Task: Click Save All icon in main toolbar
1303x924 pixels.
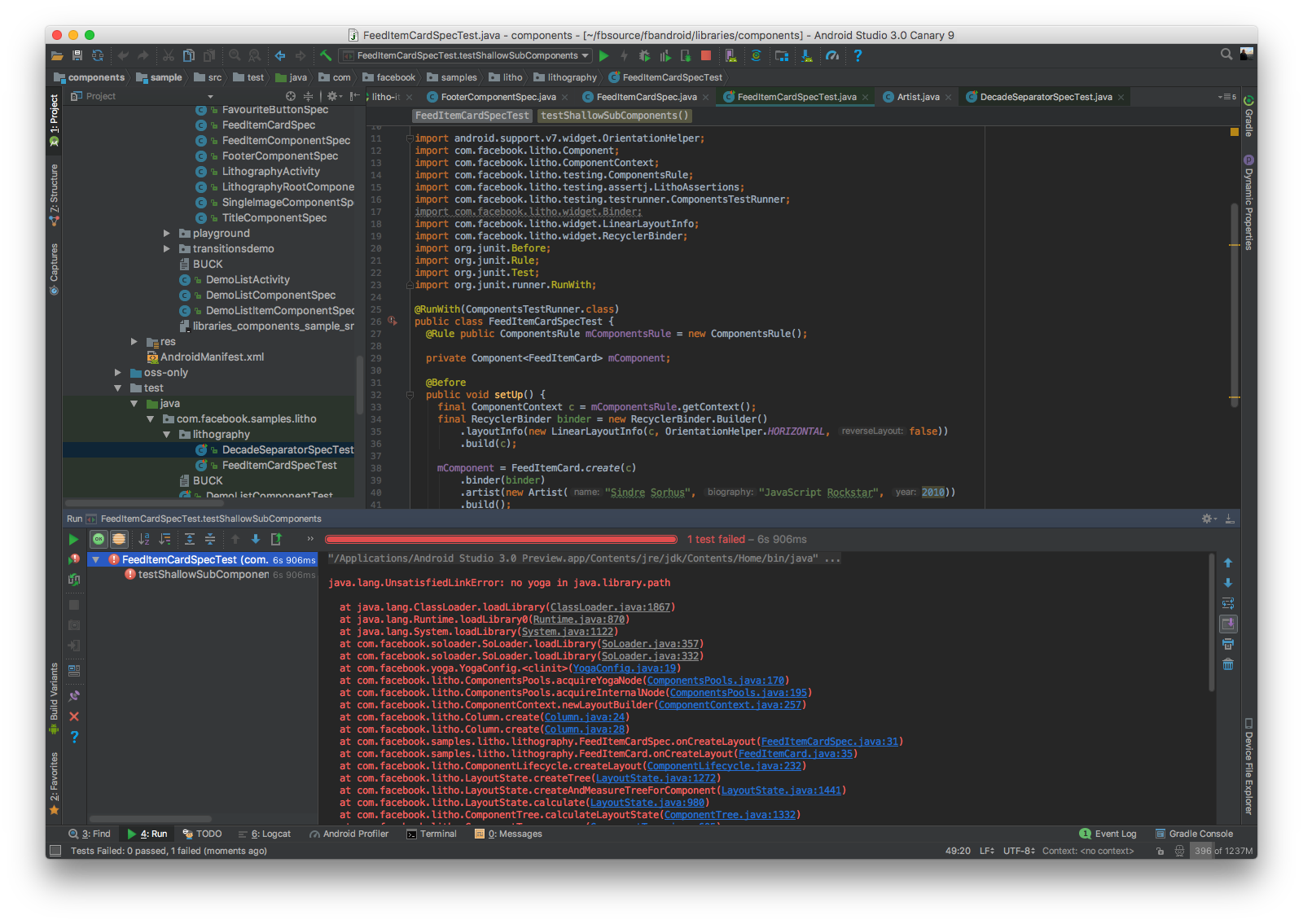Action: click(77, 55)
